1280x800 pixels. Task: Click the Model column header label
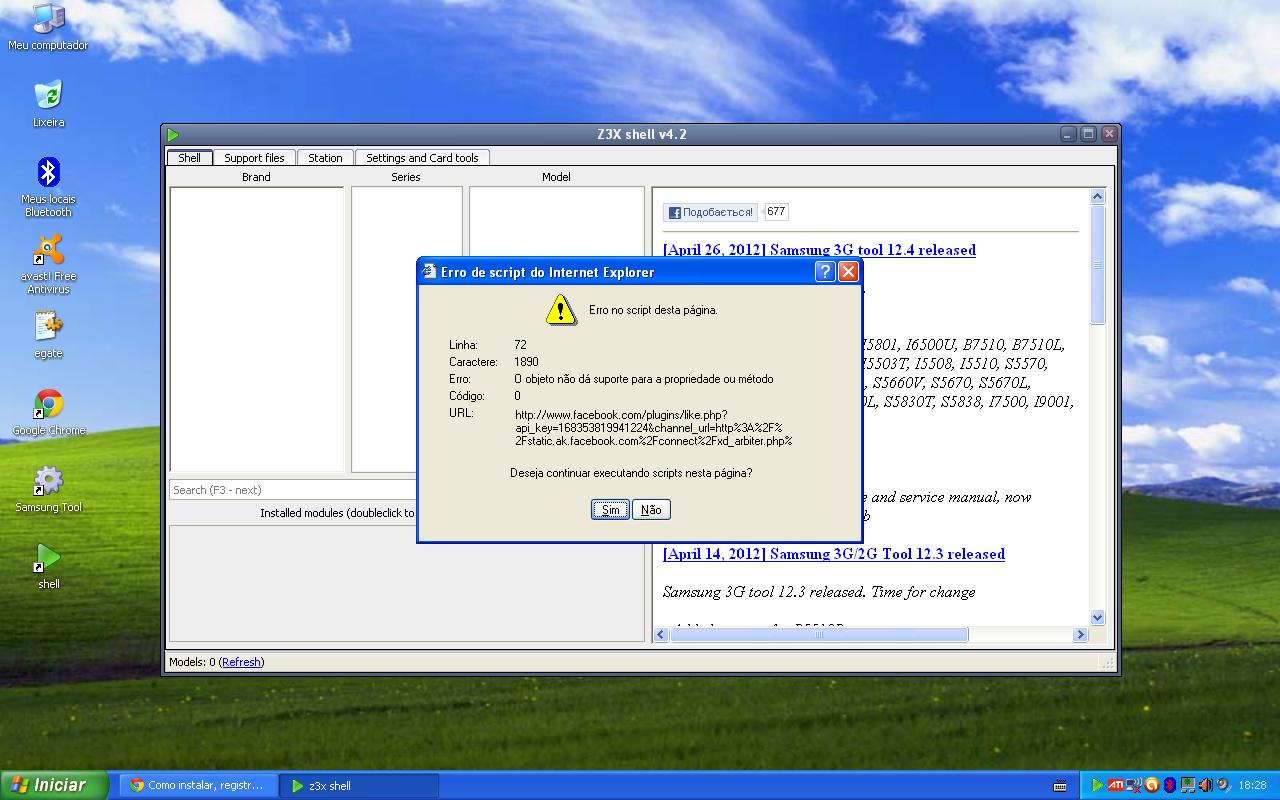[556, 177]
